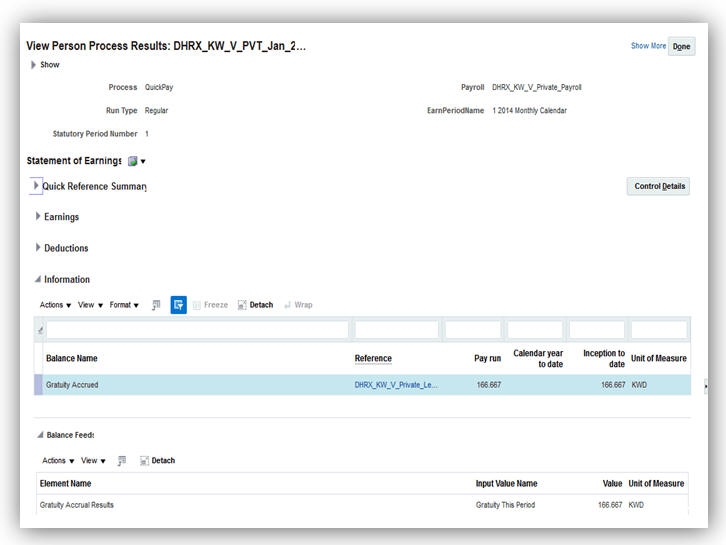The image size is (726, 545).
Task: Click the Balance Name filter field
Action: [x=197, y=330]
